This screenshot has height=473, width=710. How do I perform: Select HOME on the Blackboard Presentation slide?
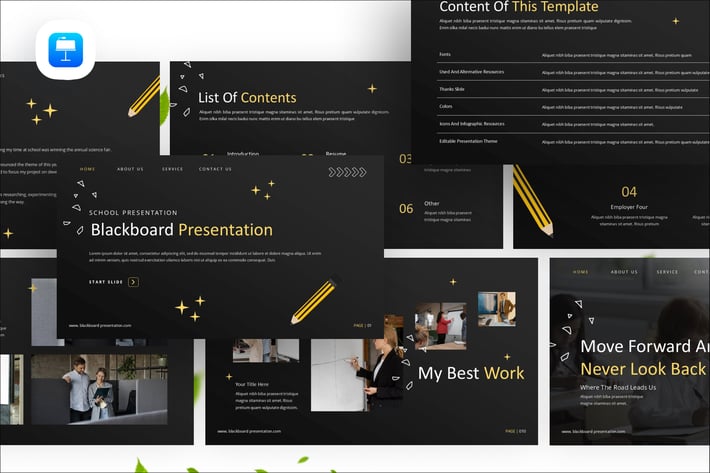(87, 169)
